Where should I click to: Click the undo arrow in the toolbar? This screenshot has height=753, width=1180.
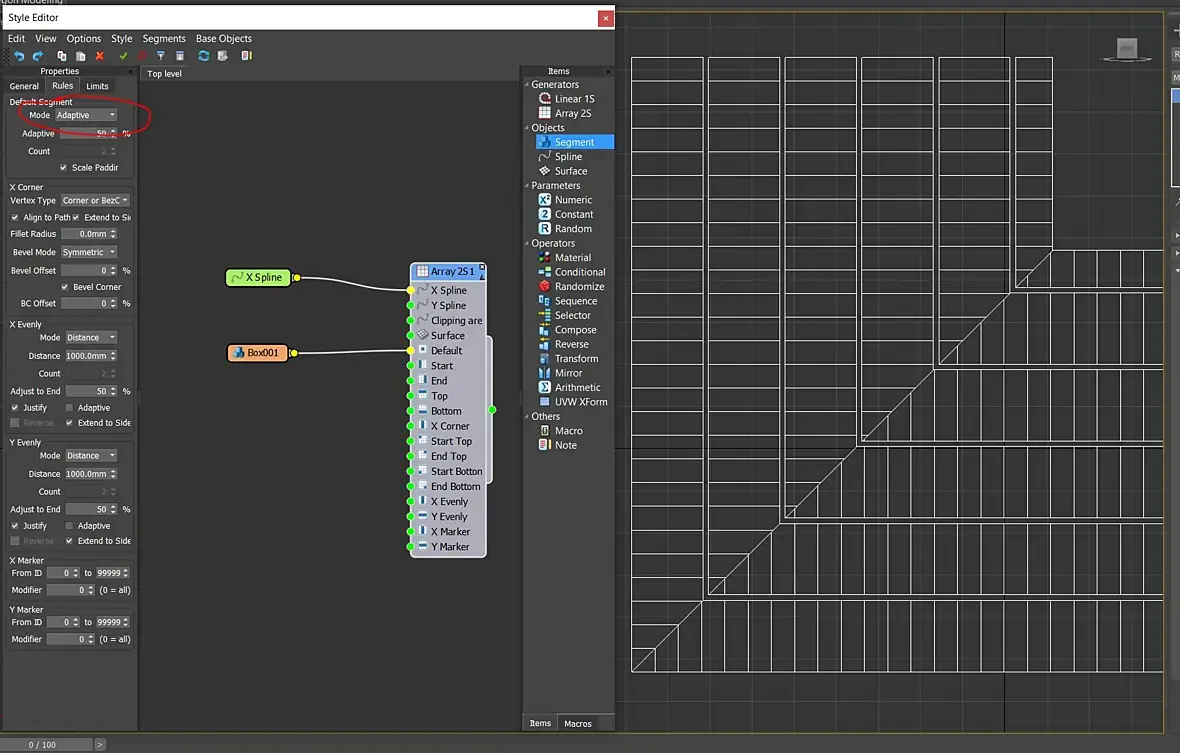click(x=19, y=56)
